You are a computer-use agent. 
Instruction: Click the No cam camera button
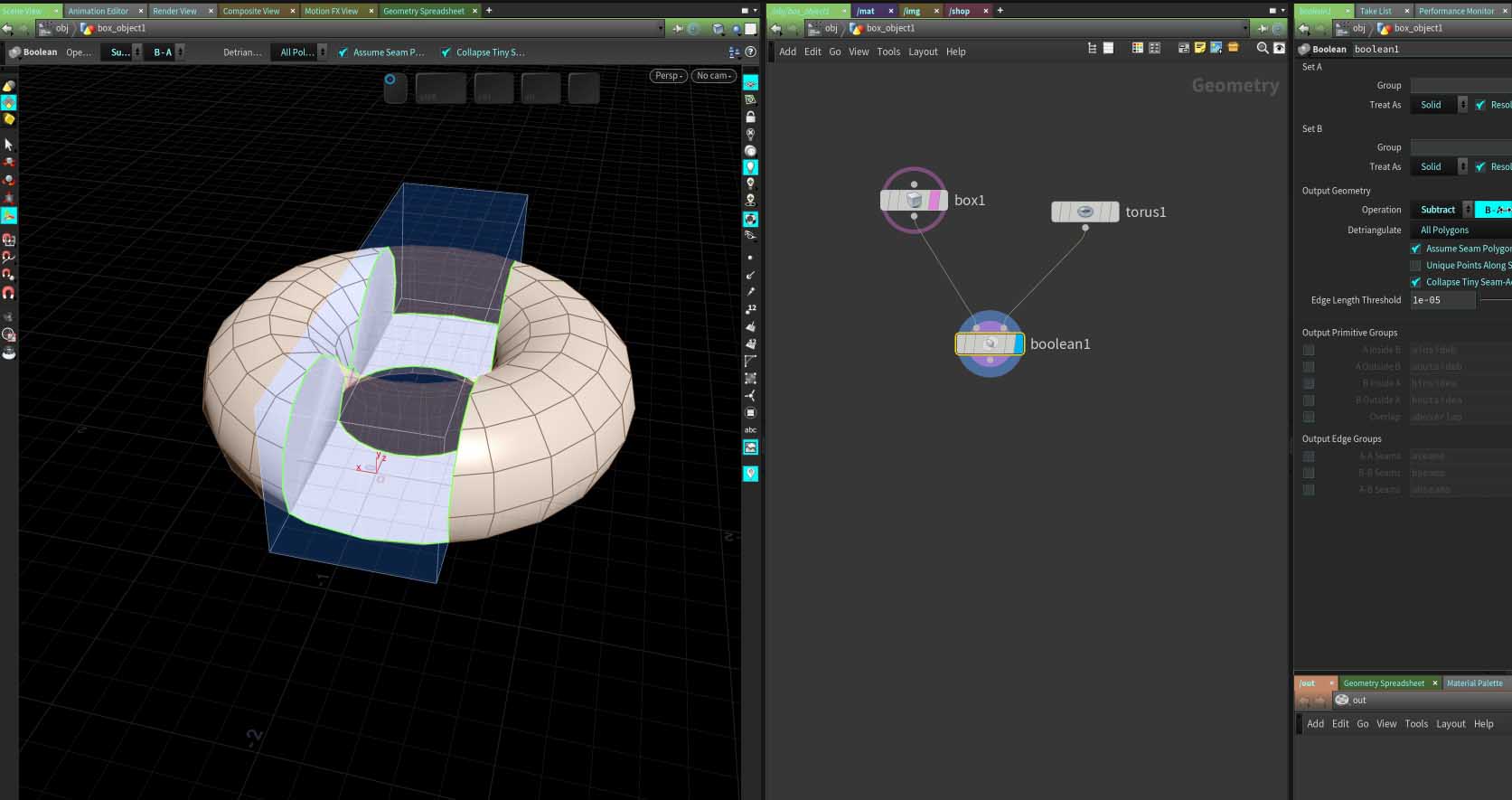[x=713, y=76]
